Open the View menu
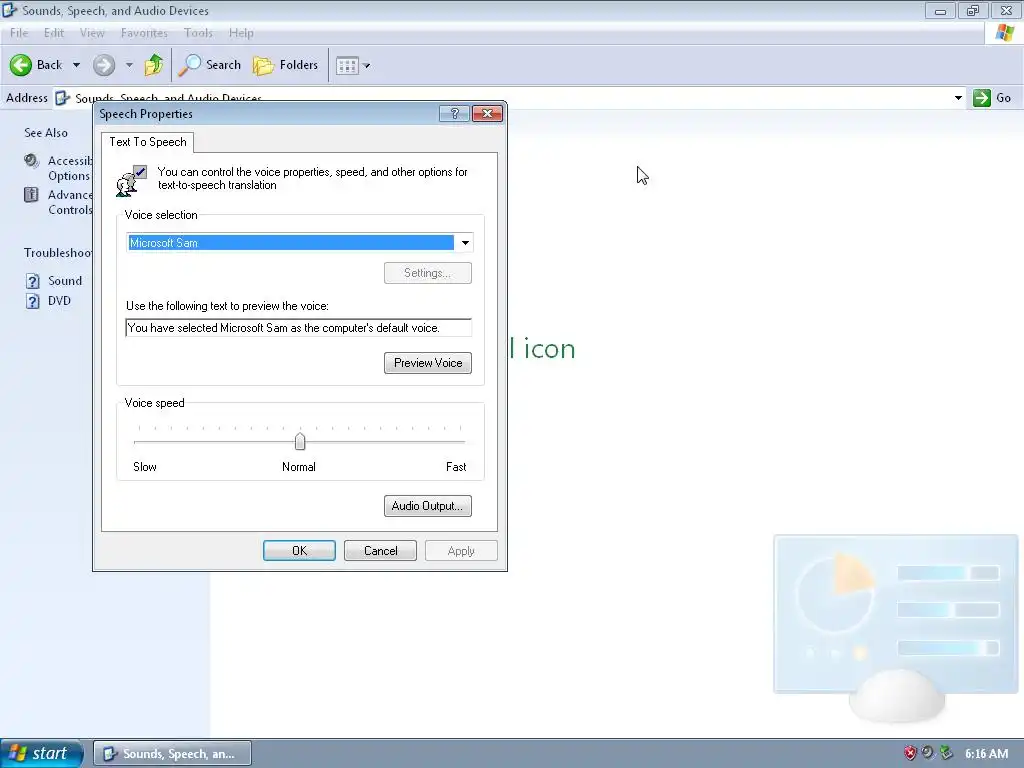 pyautogui.click(x=92, y=33)
